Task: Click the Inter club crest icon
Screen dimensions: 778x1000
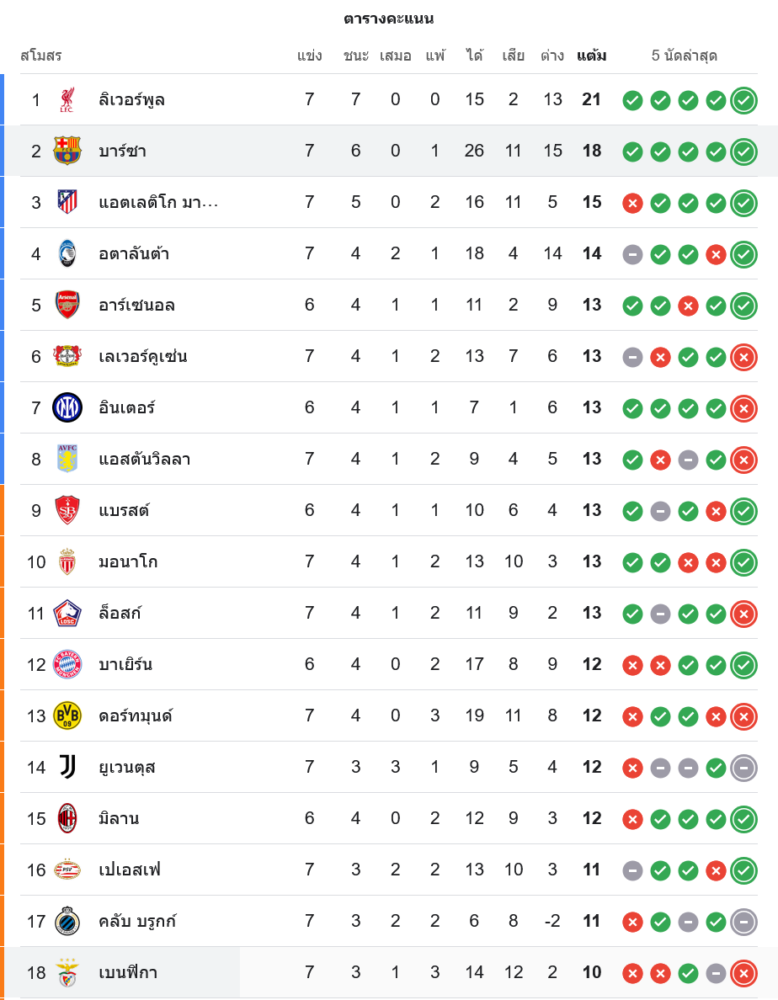Action: tap(67, 408)
